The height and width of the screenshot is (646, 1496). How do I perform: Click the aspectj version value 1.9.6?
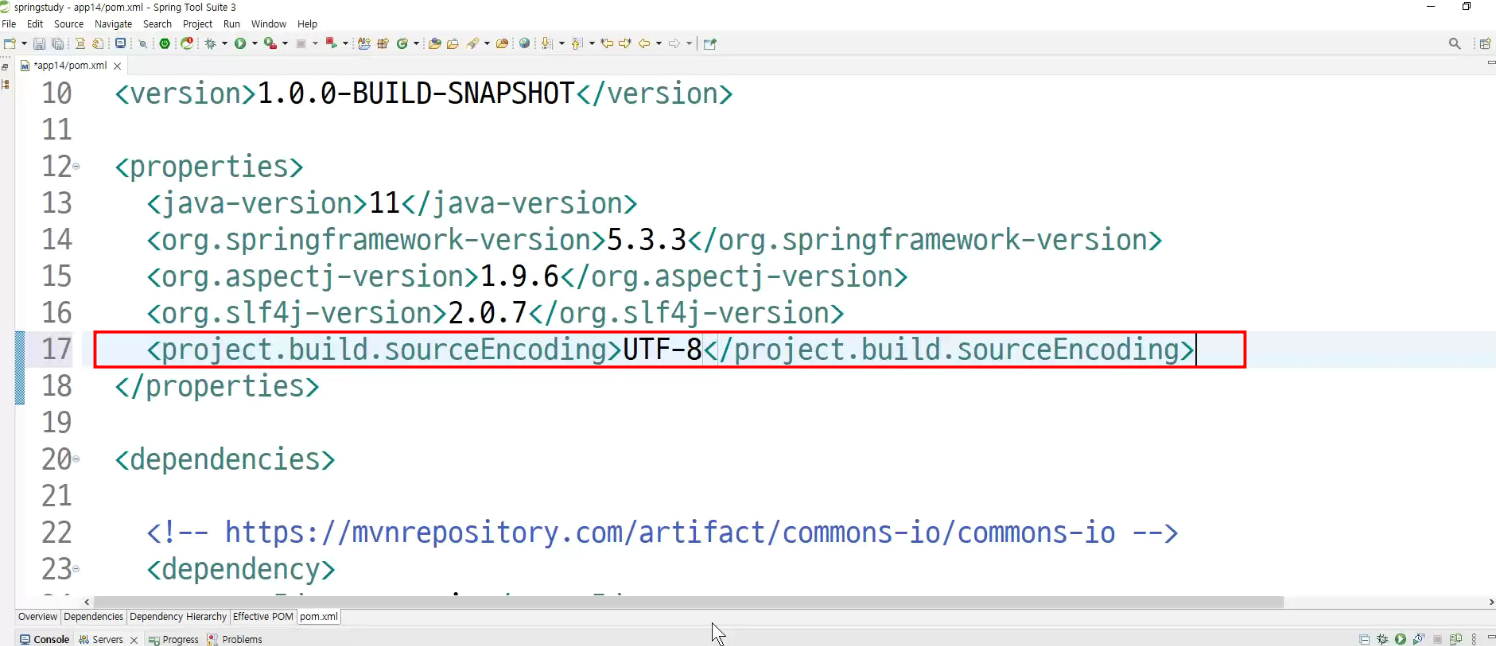(519, 277)
